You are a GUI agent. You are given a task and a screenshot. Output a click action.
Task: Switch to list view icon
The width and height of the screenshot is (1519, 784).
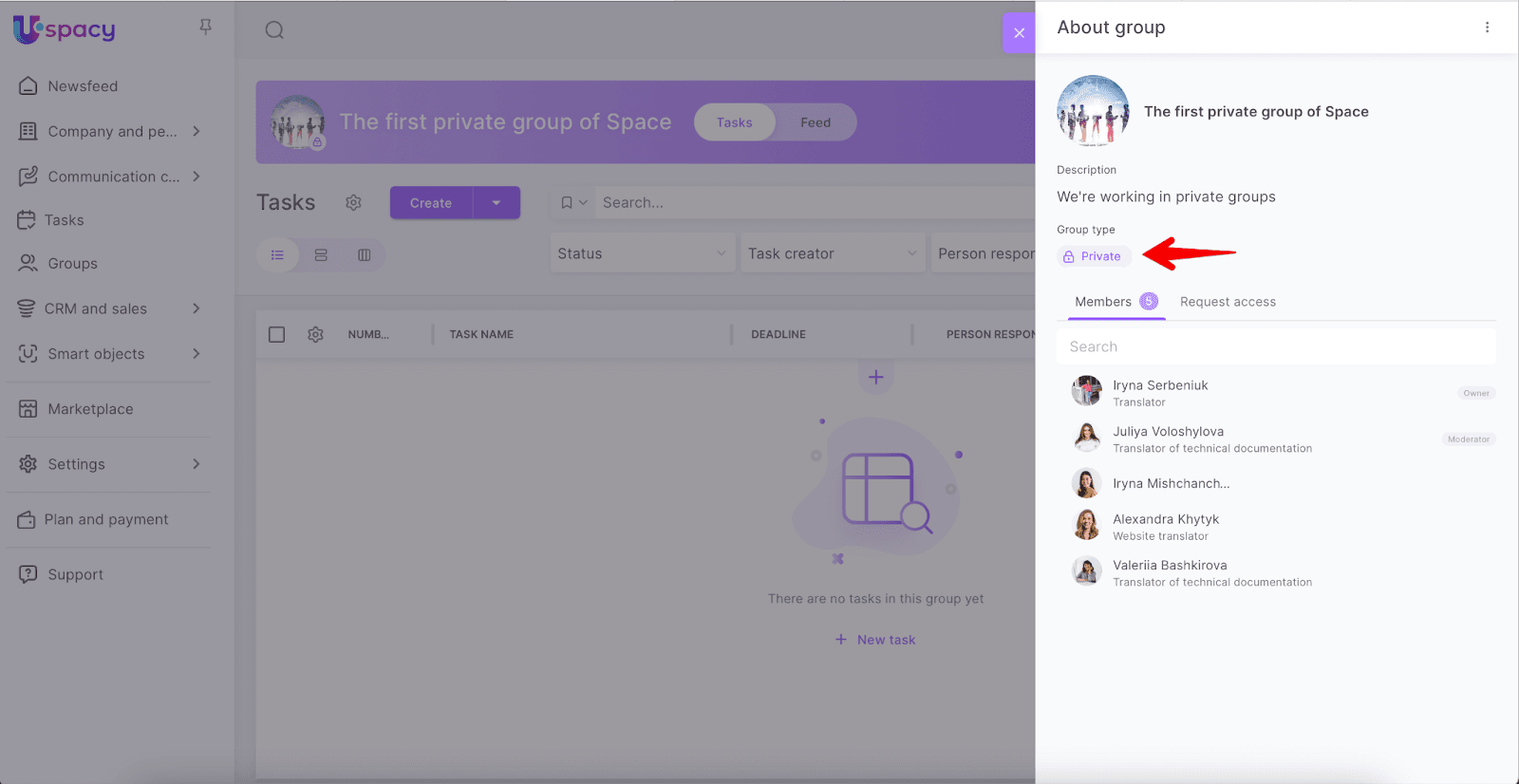[x=277, y=255]
